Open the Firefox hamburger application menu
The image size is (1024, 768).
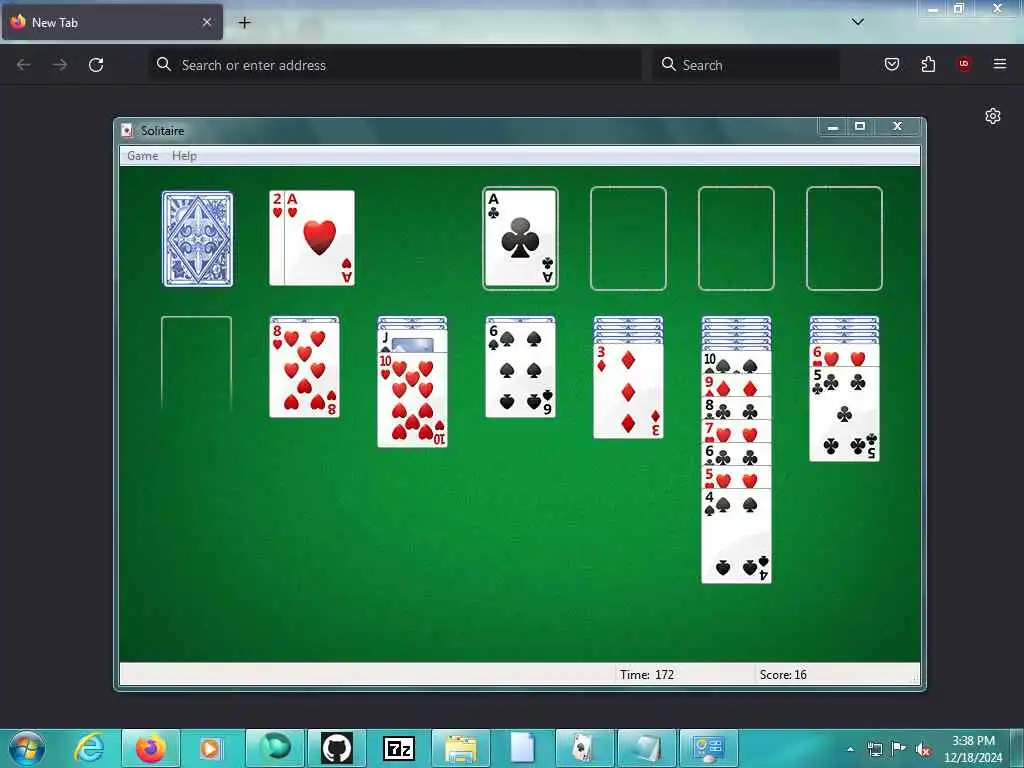(x=1000, y=64)
